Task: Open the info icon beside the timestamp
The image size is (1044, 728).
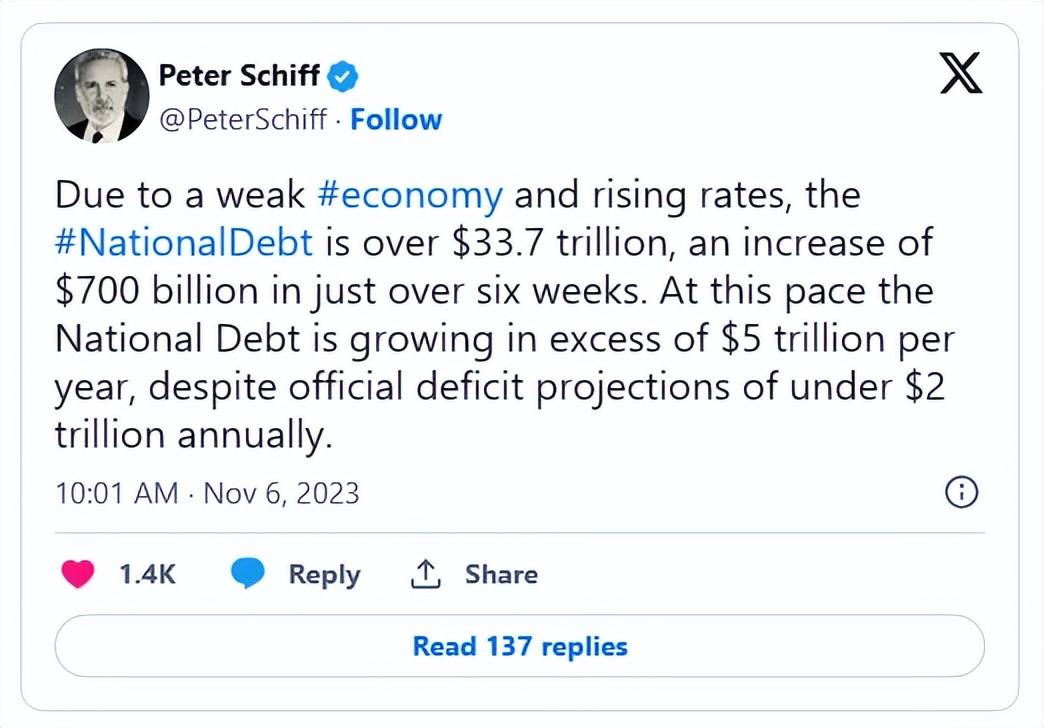Action: click(960, 492)
